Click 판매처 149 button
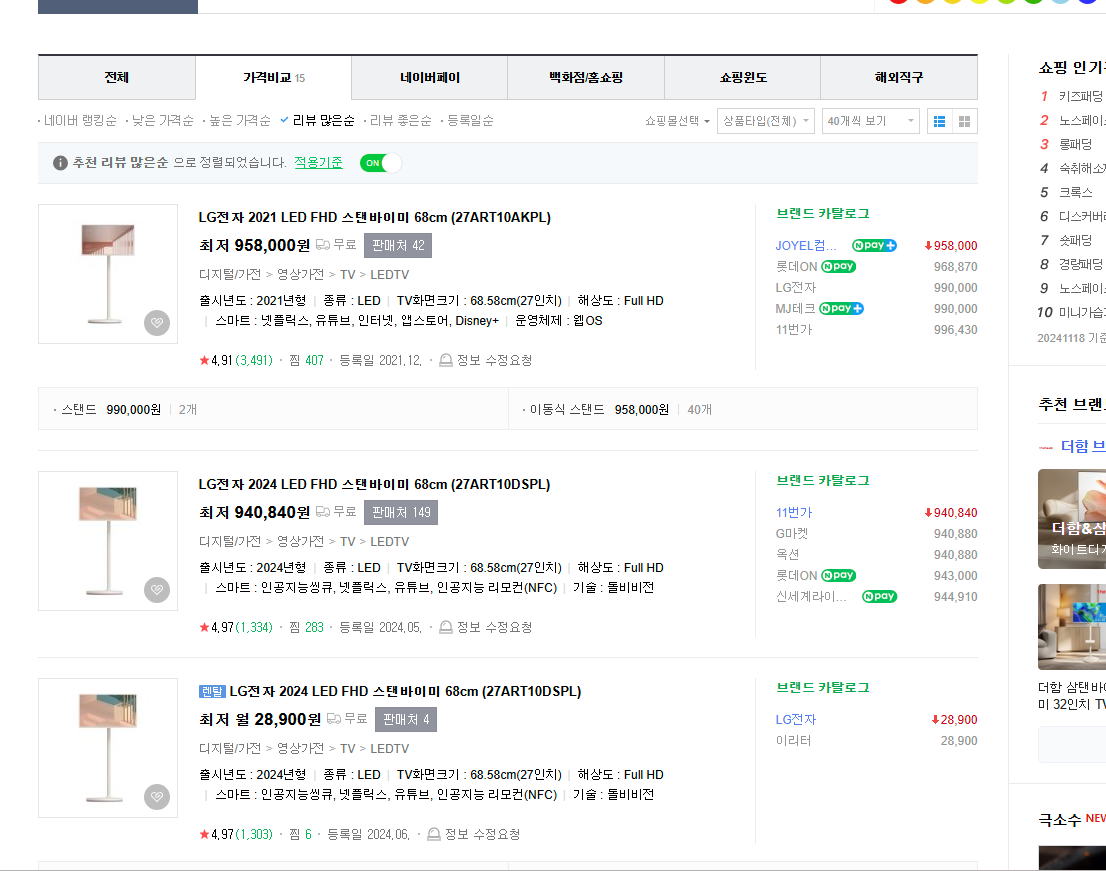This screenshot has width=1106, height=871. [401, 512]
